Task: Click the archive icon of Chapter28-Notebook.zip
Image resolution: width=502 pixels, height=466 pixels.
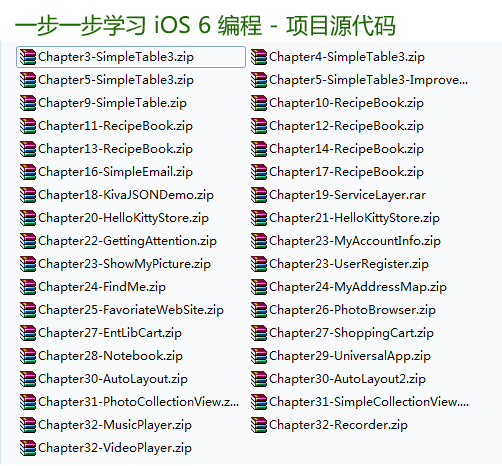Action: (28, 356)
